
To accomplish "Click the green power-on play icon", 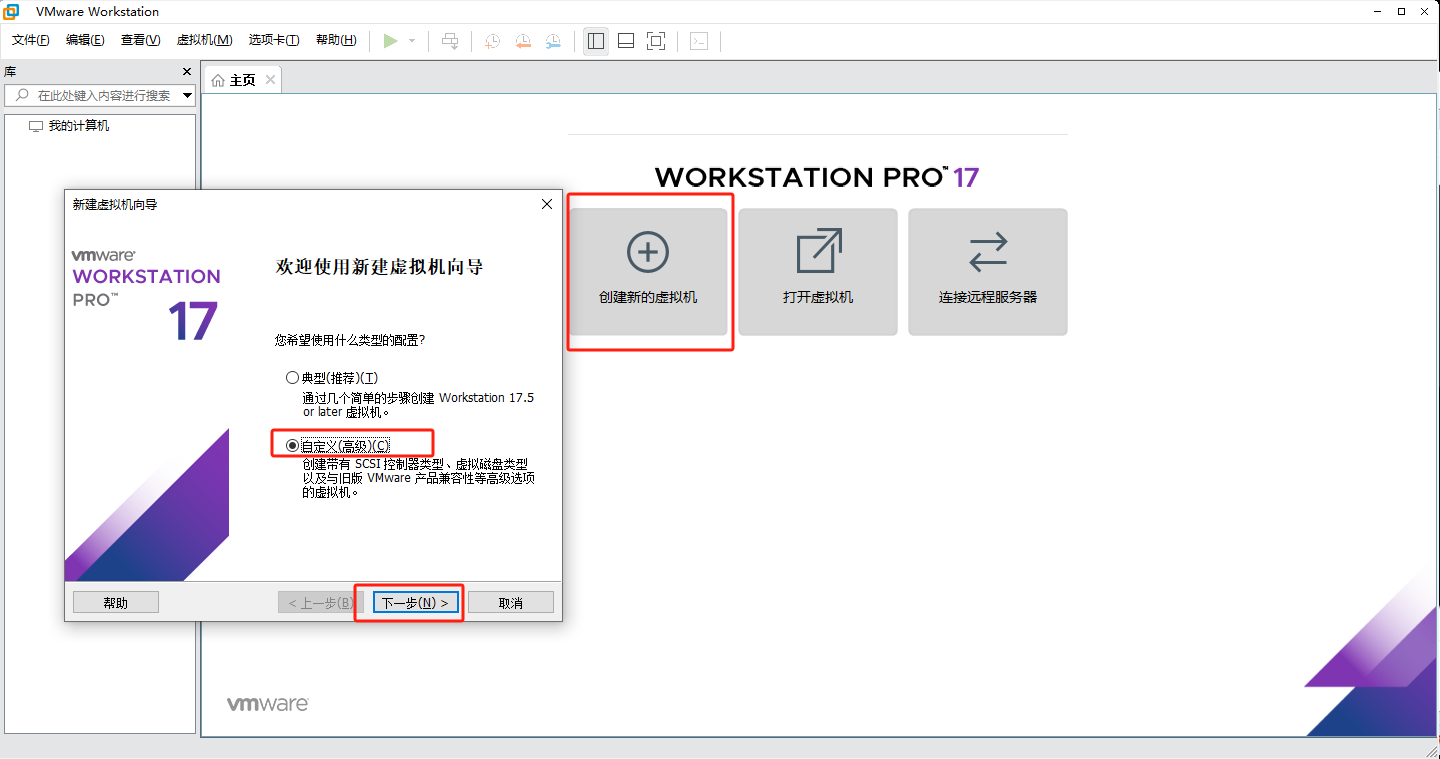I will (390, 41).
